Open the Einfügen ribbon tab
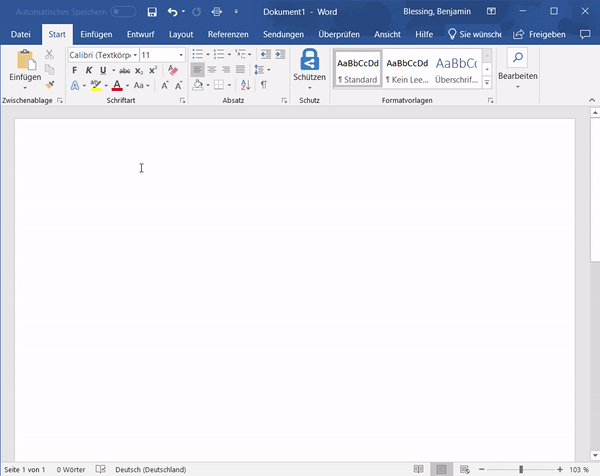The width and height of the screenshot is (600, 476). (x=96, y=34)
